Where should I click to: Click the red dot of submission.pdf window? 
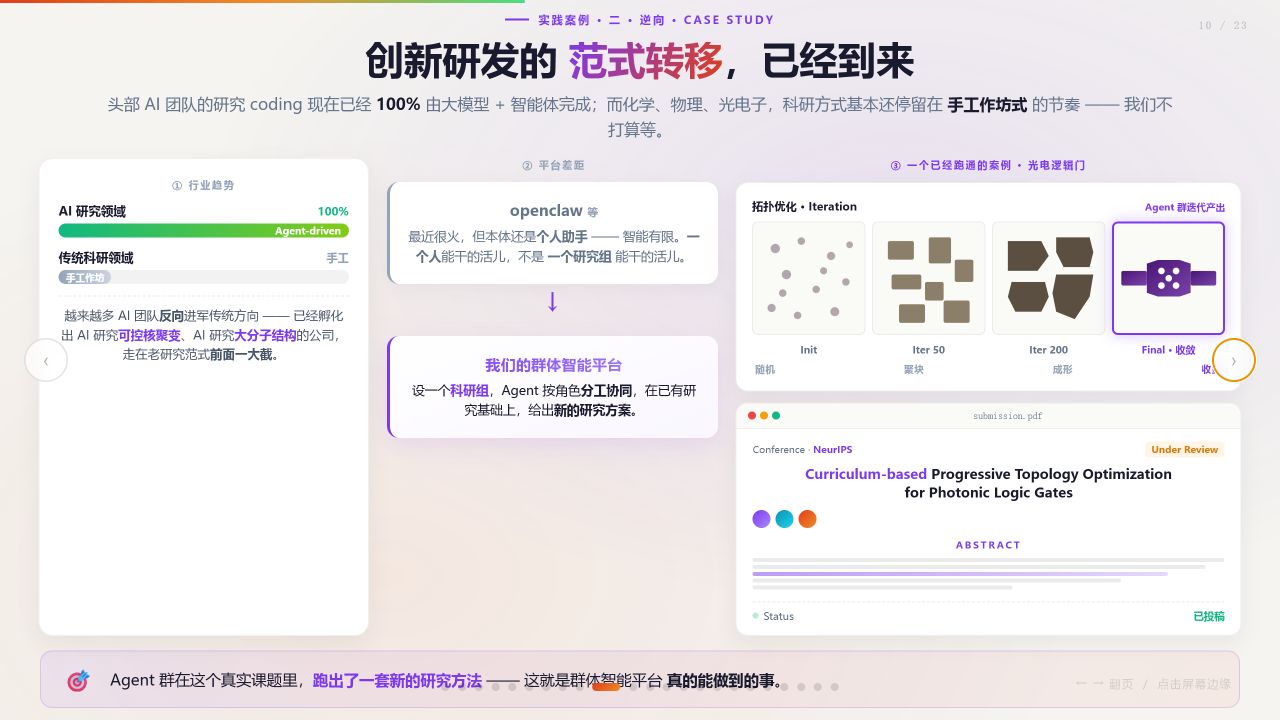pyautogui.click(x=752, y=416)
